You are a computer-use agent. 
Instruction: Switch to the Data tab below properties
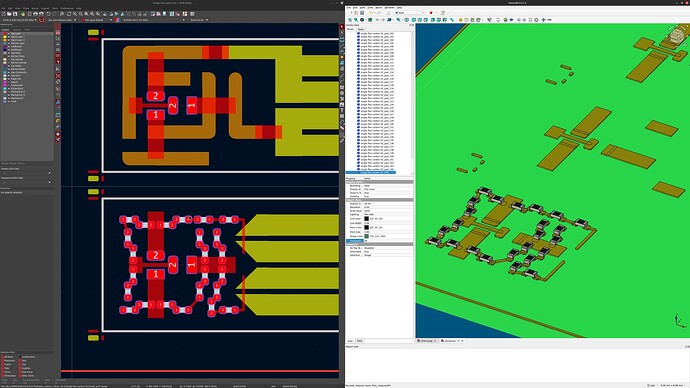[360, 341]
